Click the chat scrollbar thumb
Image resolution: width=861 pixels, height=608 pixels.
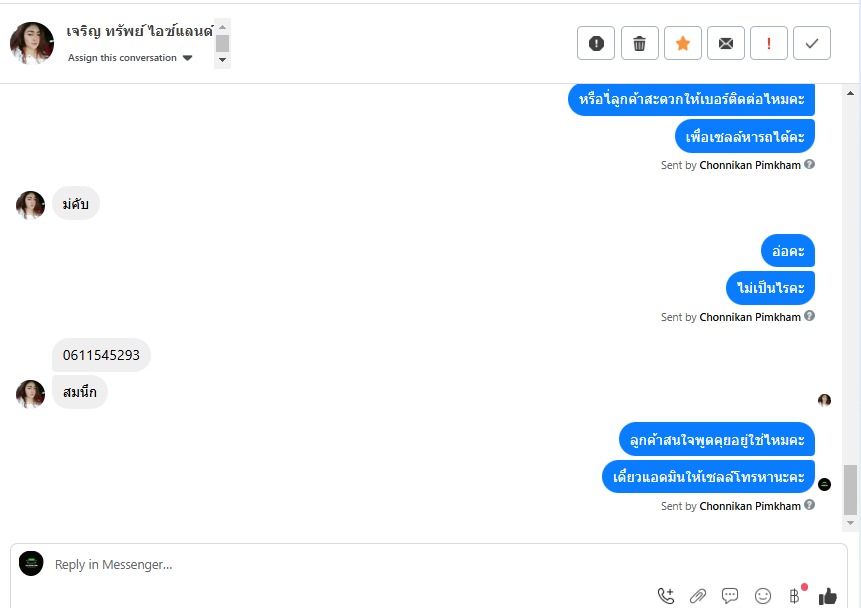[x=850, y=489]
